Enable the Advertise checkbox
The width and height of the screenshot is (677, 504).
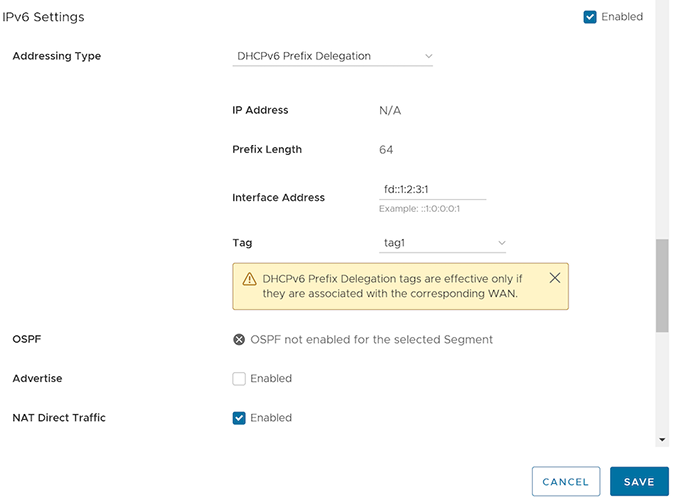pos(239,379)
